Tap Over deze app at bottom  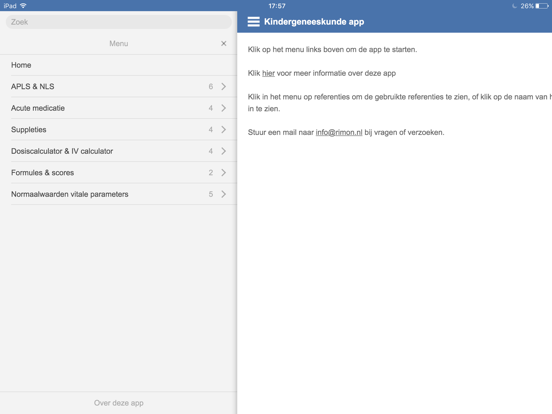tap(119, 403)
